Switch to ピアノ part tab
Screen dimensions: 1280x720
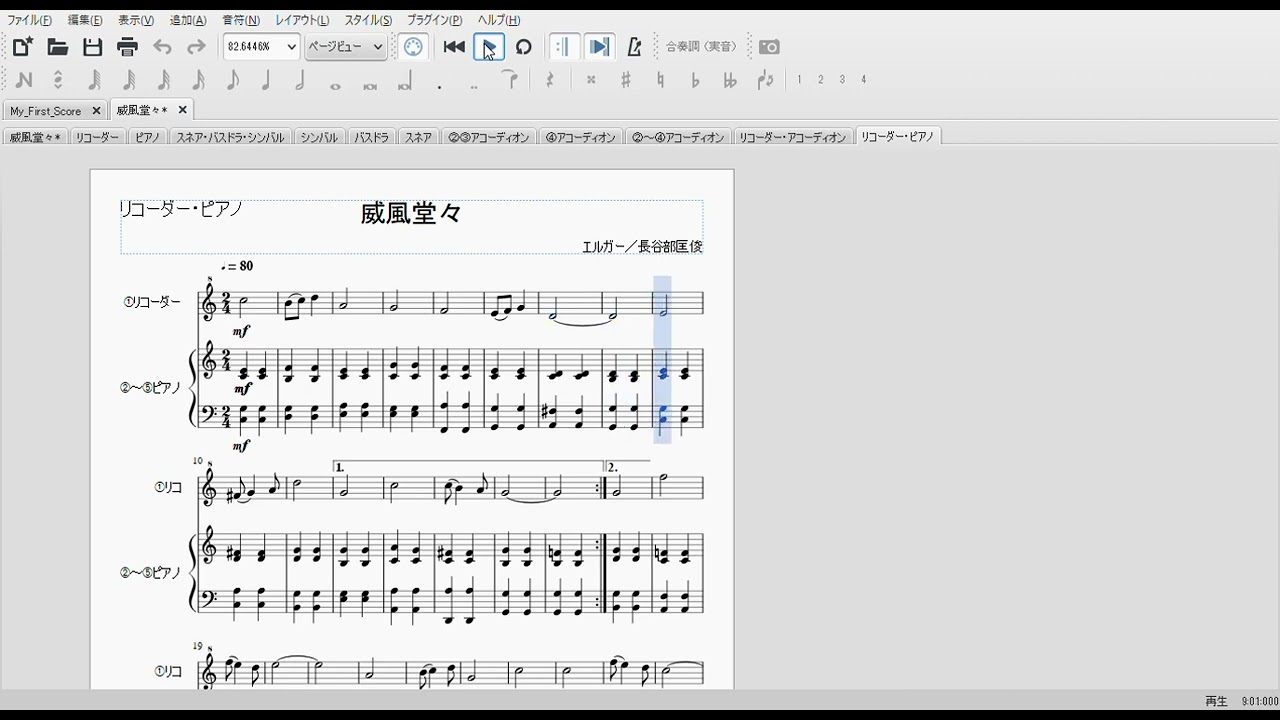click(148, 137)
